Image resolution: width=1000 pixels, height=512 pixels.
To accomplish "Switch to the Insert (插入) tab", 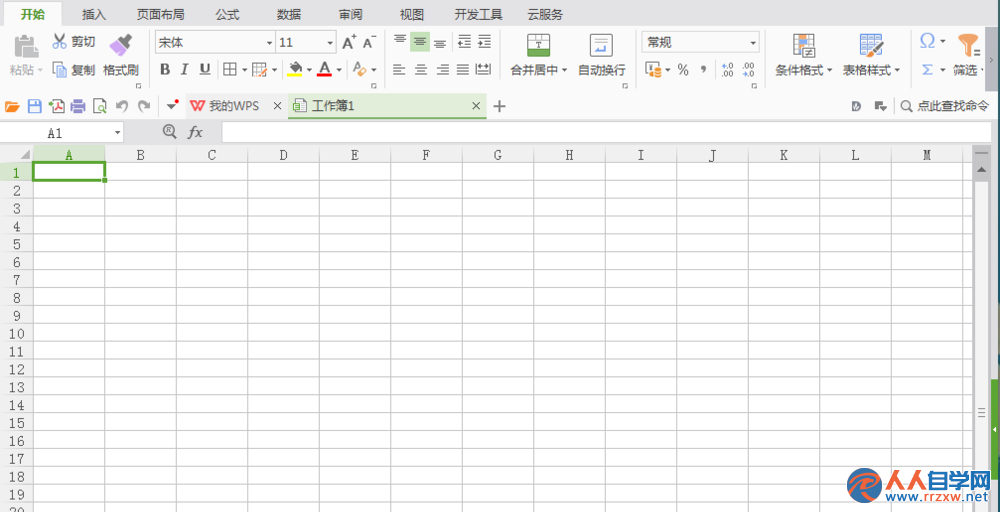I will pyautogui.click(x=94, y=15).
